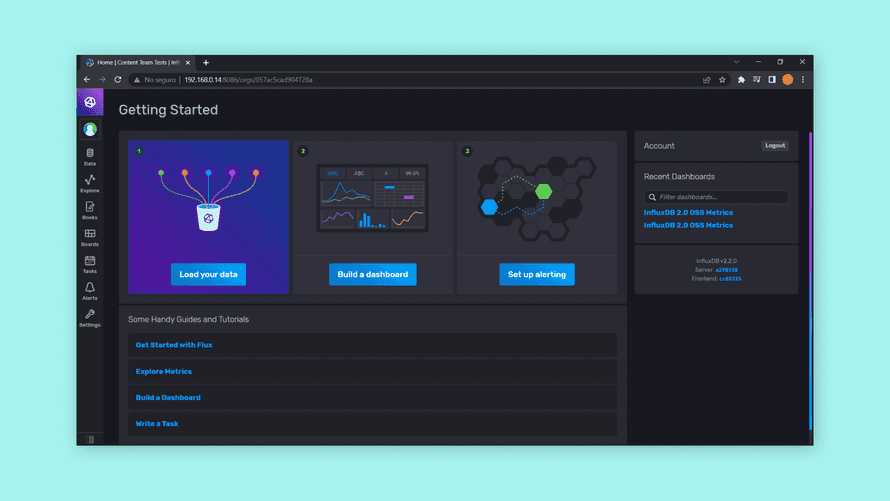The height and width of the screenshot is (501, 890).
Task: Open the user avatar in sidebar
Action: pos(90,129)
